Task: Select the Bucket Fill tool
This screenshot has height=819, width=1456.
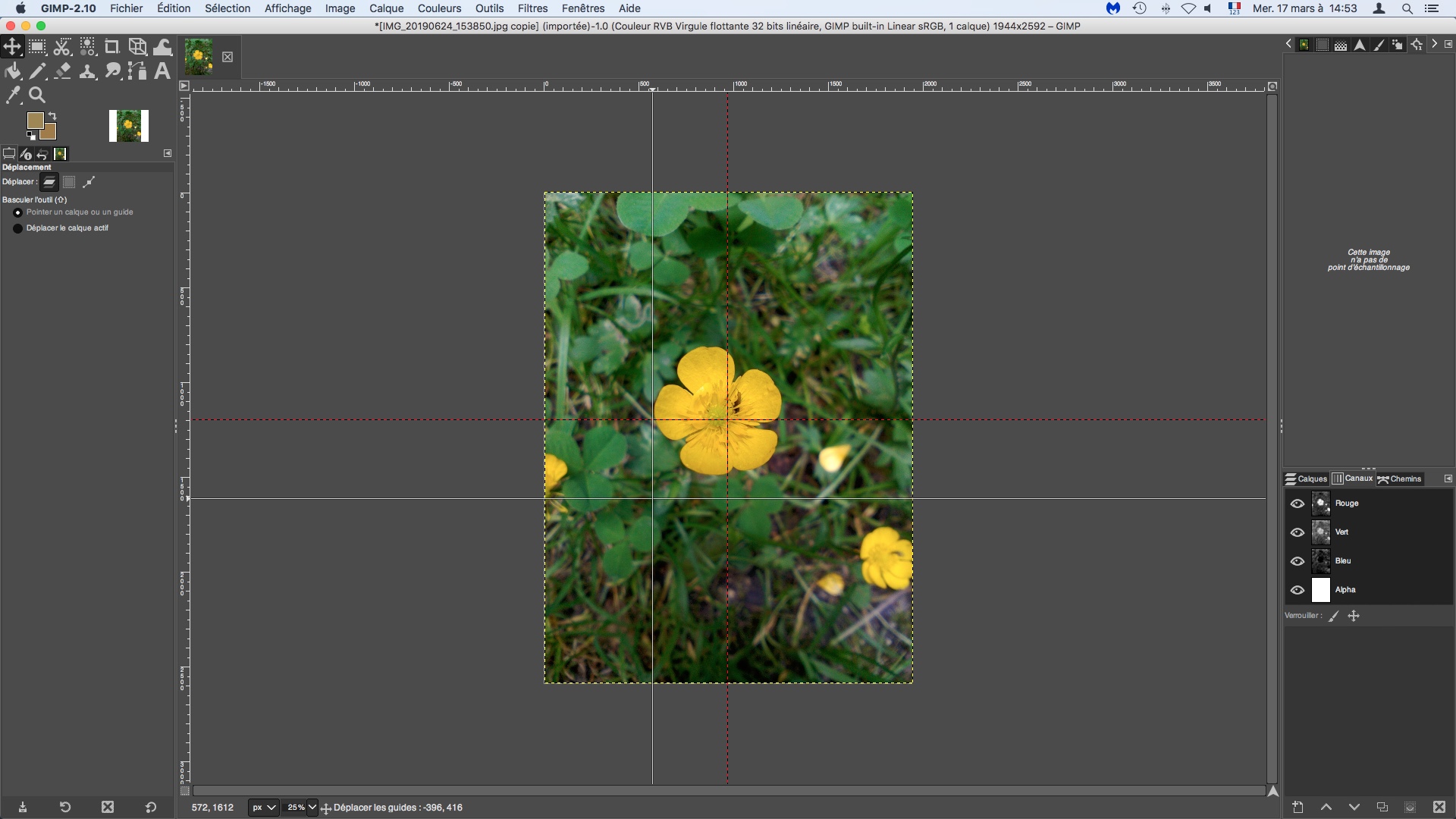Action: [x=13, y=71]
